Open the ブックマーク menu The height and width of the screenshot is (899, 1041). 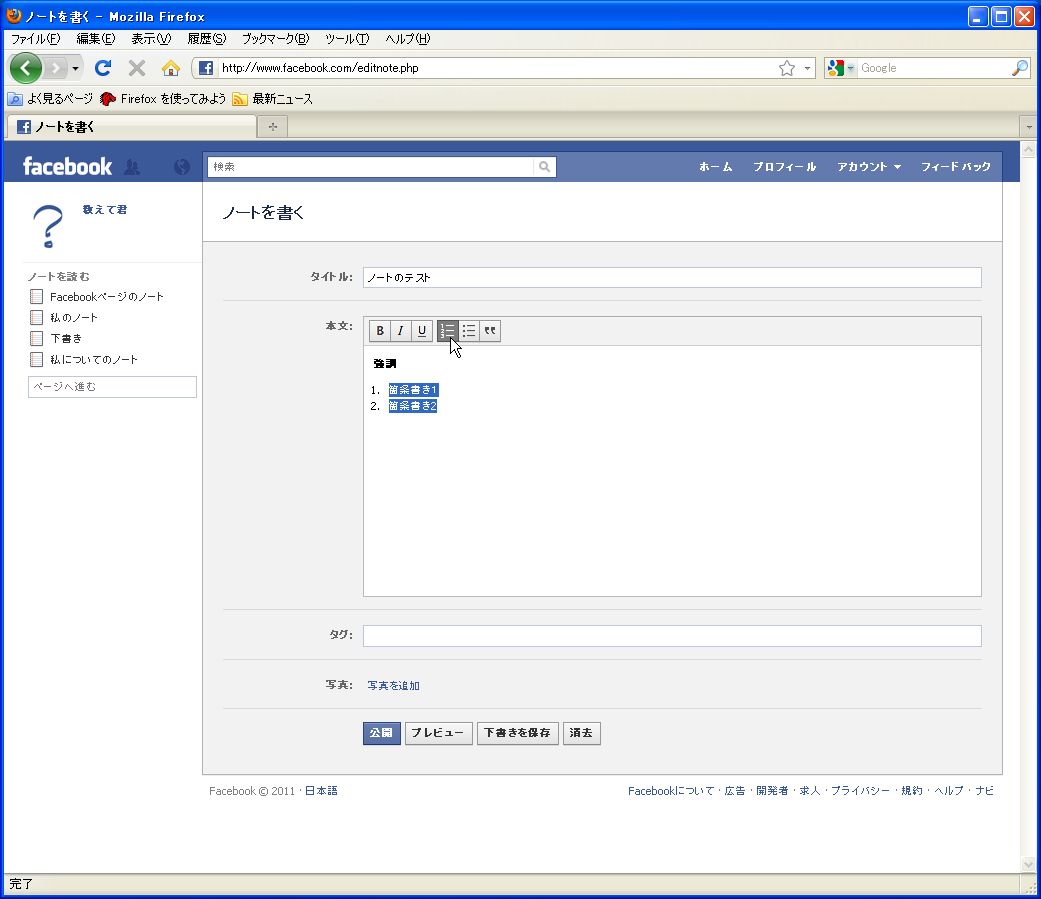pyautogui.click(x=275, y=39)
